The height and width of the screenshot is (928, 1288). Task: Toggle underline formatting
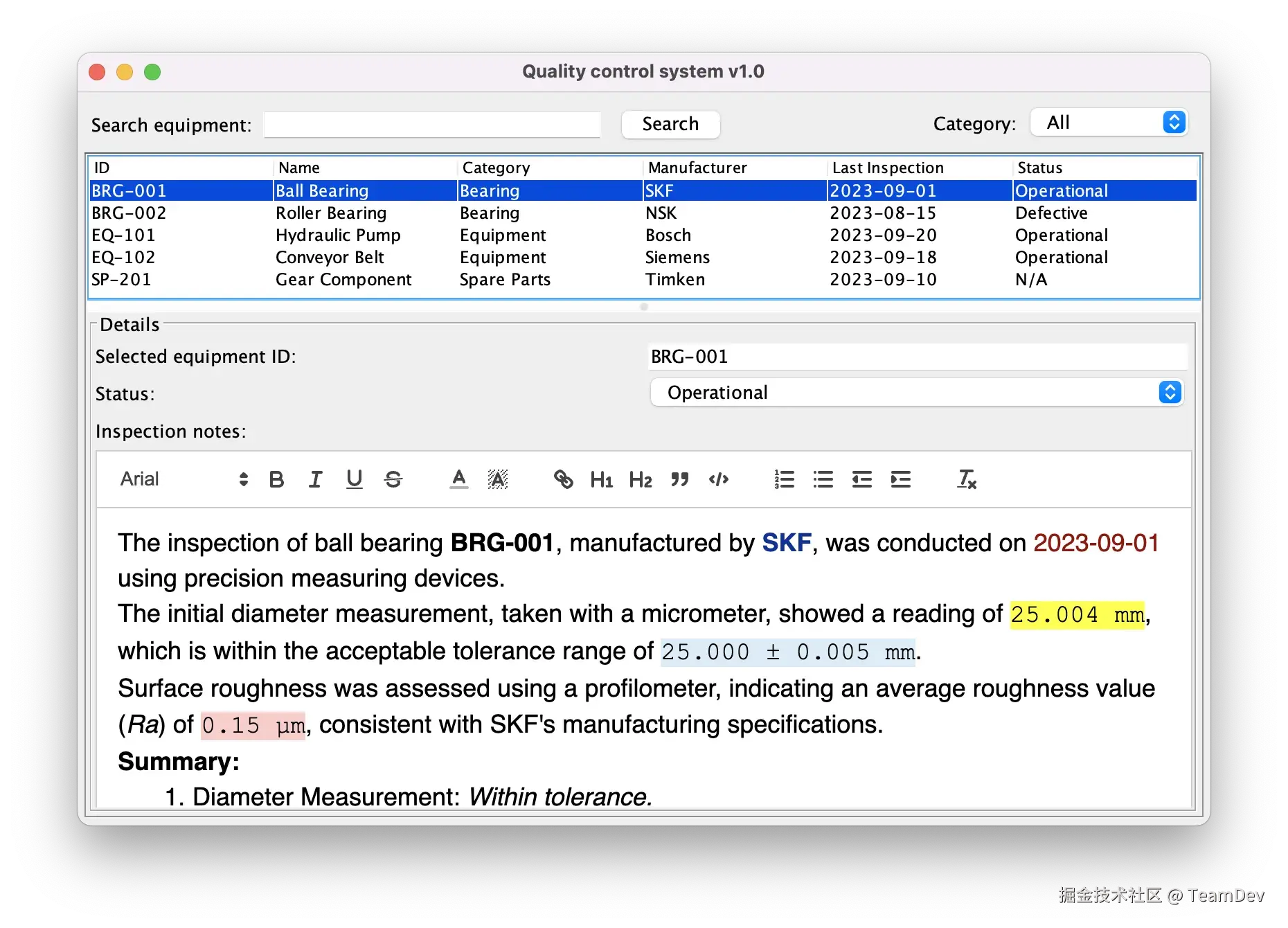tap(355, 479)
